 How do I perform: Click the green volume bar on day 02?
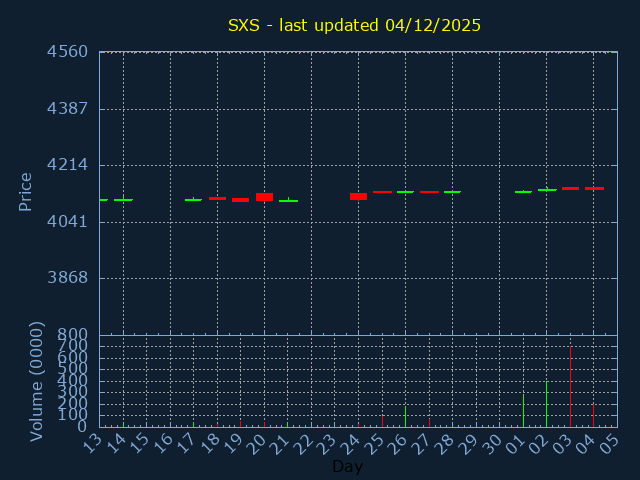pyautogui.click(x=546, y=404)
